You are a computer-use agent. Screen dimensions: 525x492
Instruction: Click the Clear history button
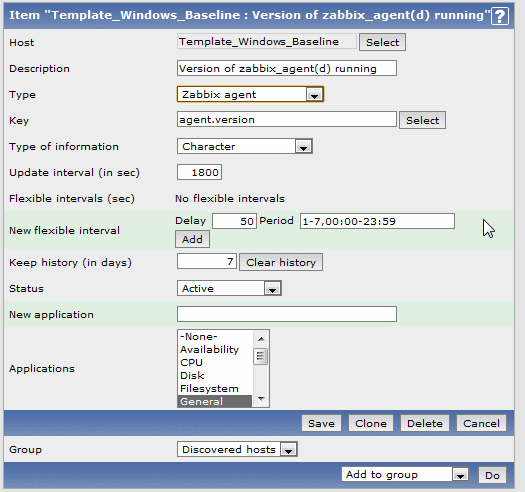[281, 262]
